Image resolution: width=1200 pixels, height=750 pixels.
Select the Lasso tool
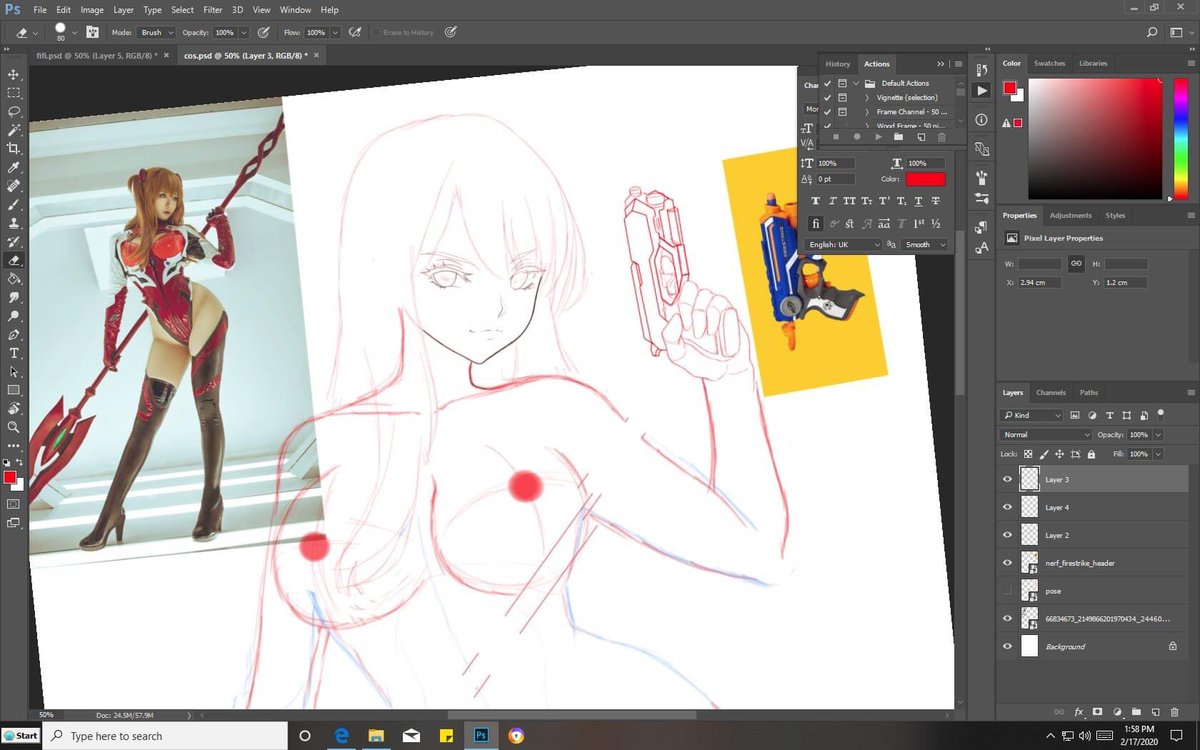click(14, 111)
